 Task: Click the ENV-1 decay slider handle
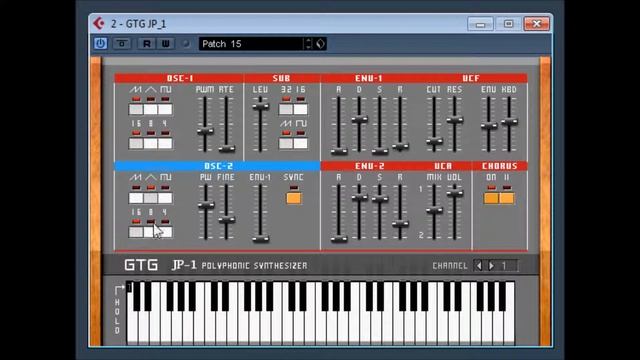[x=359, y=119]
